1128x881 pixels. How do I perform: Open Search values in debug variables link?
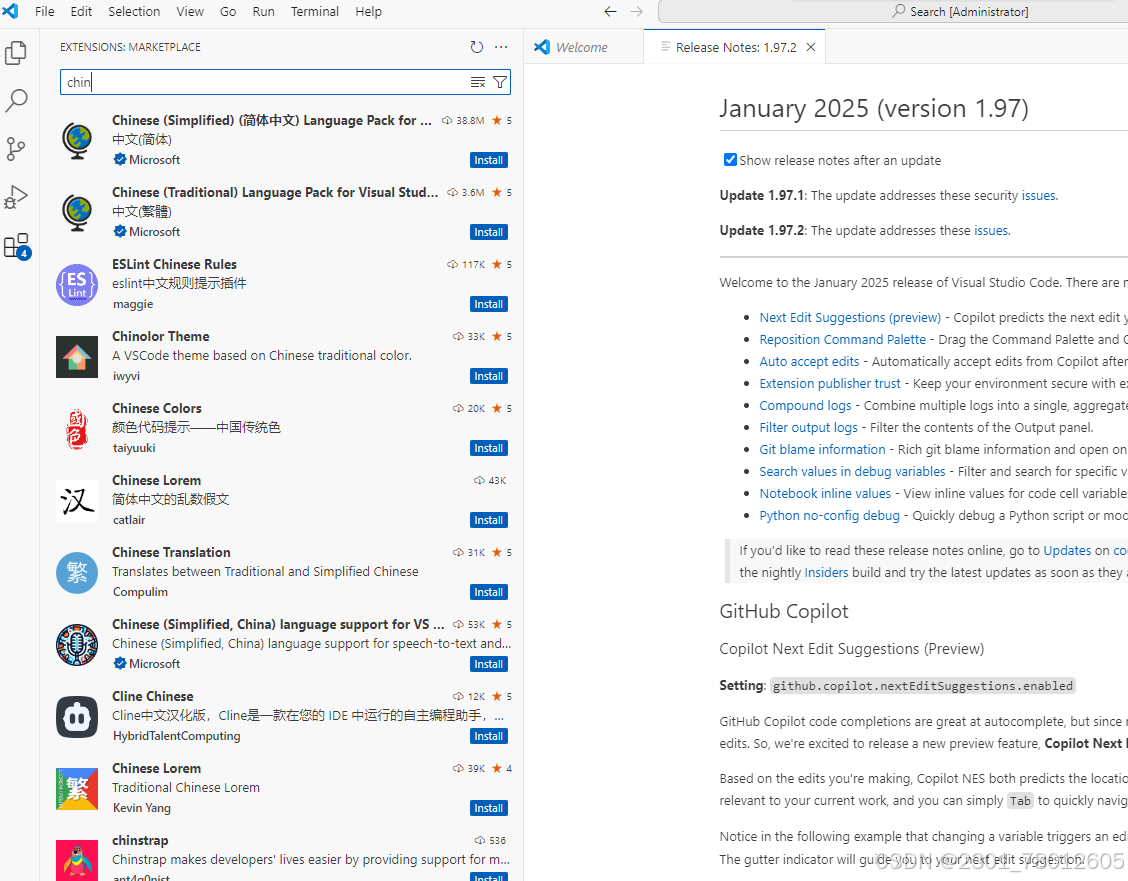852,471
